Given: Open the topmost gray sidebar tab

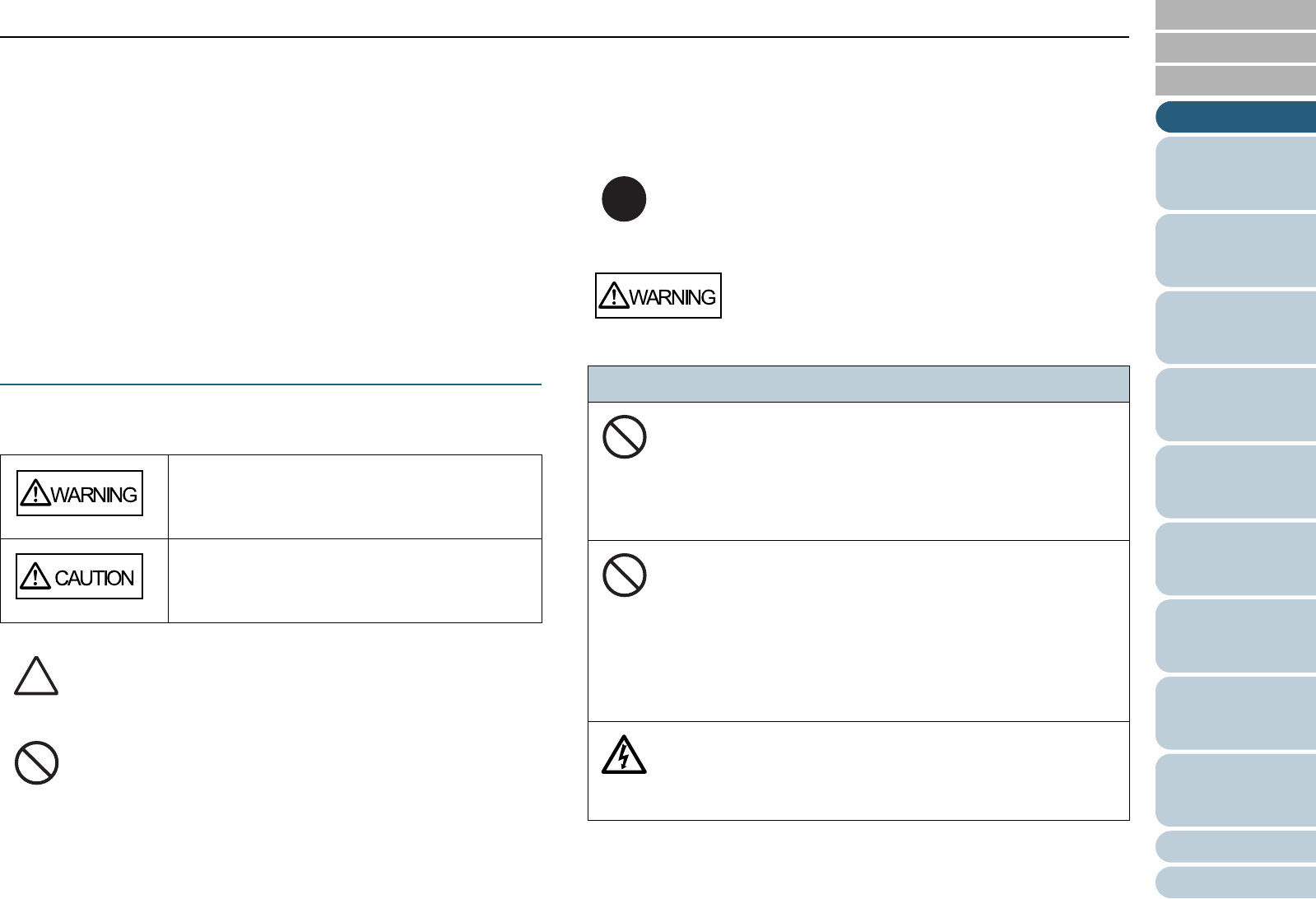Looking at the screenshot, I should [x=1235, y=15].
